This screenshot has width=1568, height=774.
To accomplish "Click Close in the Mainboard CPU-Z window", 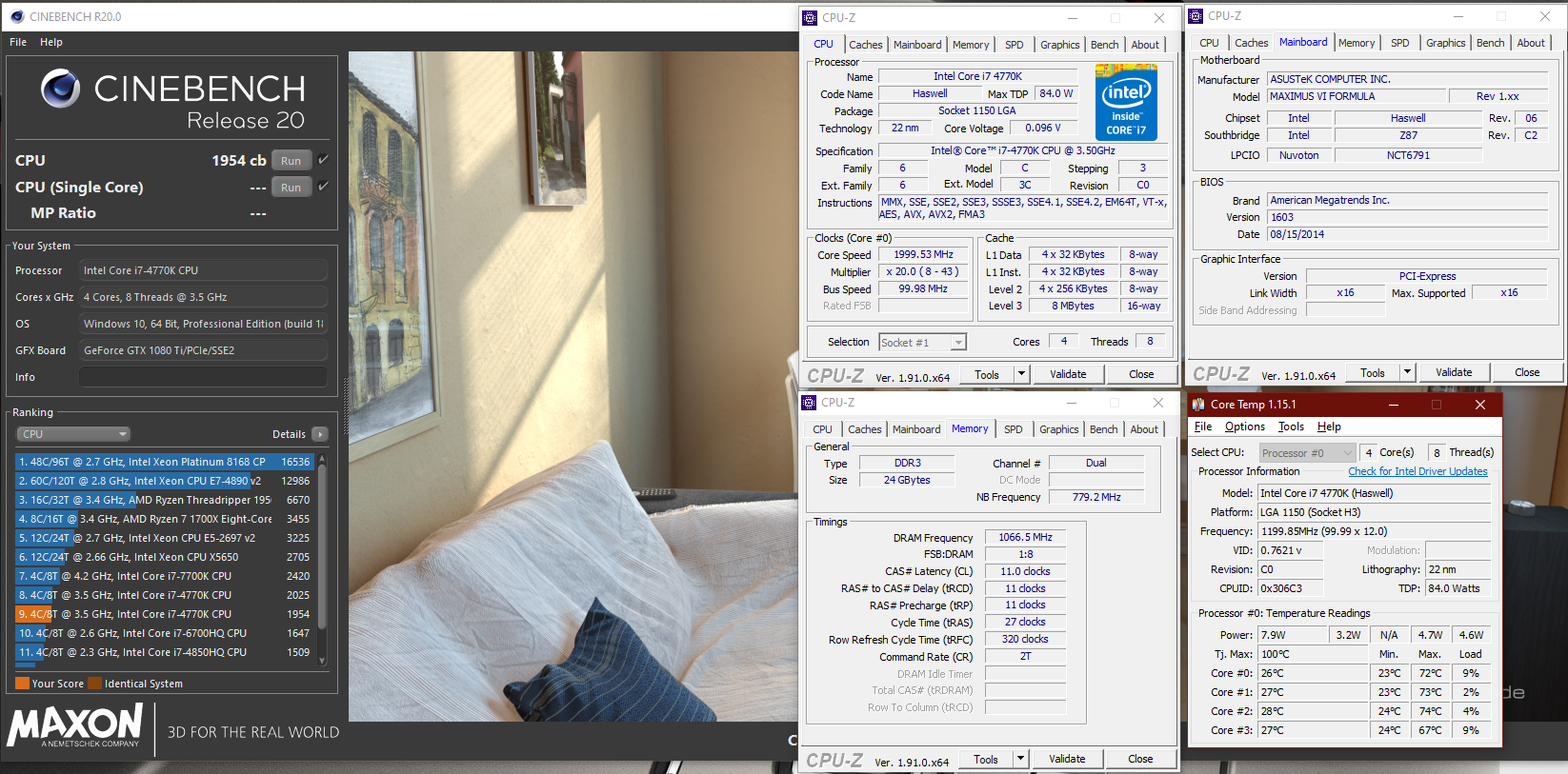I will 1527,372.
